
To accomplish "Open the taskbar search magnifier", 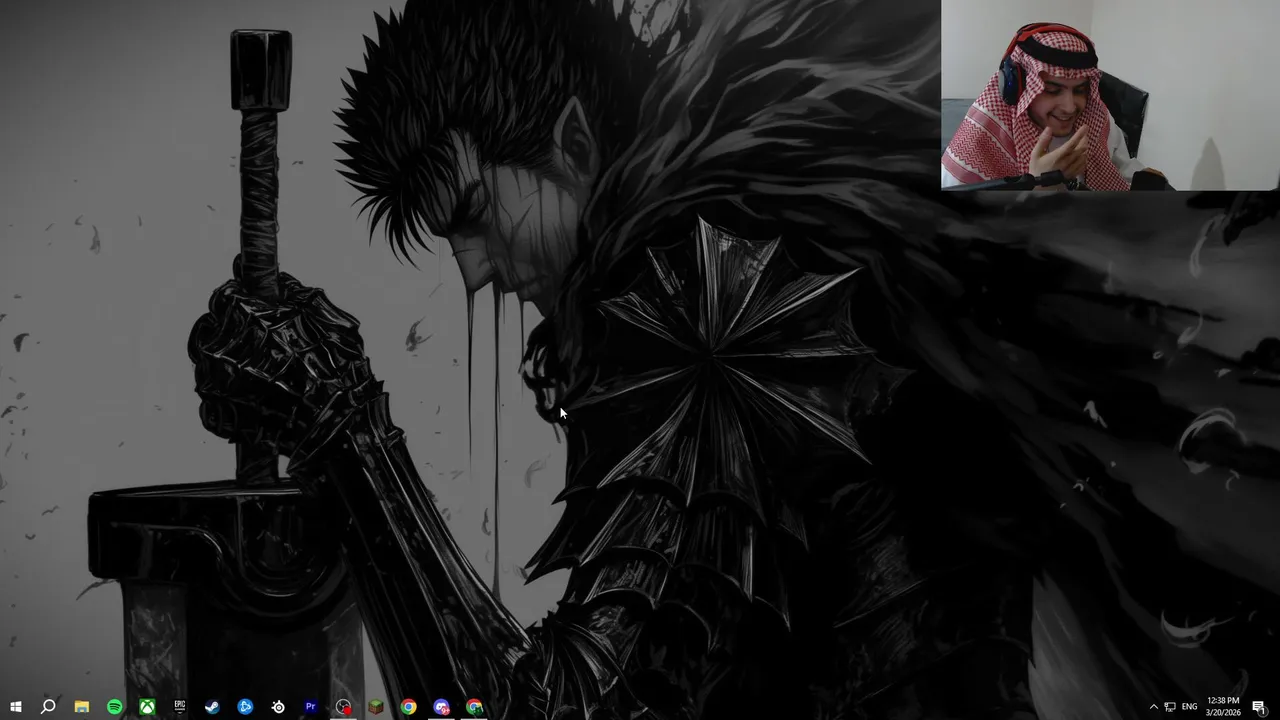I will [x=48, y=707].
